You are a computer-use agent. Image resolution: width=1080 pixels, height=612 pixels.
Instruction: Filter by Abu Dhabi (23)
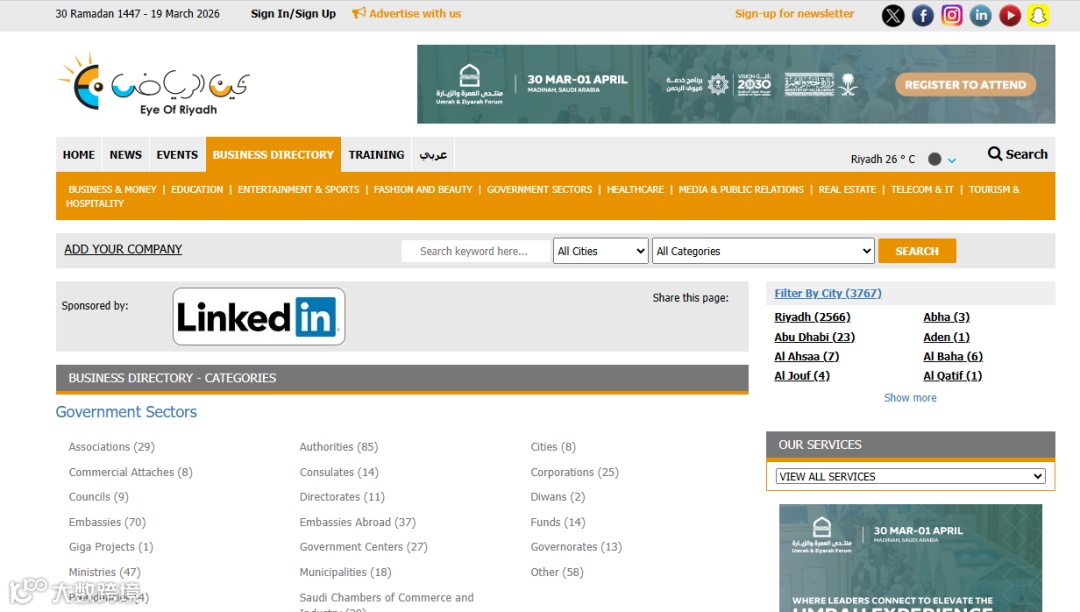pos(814,337)
